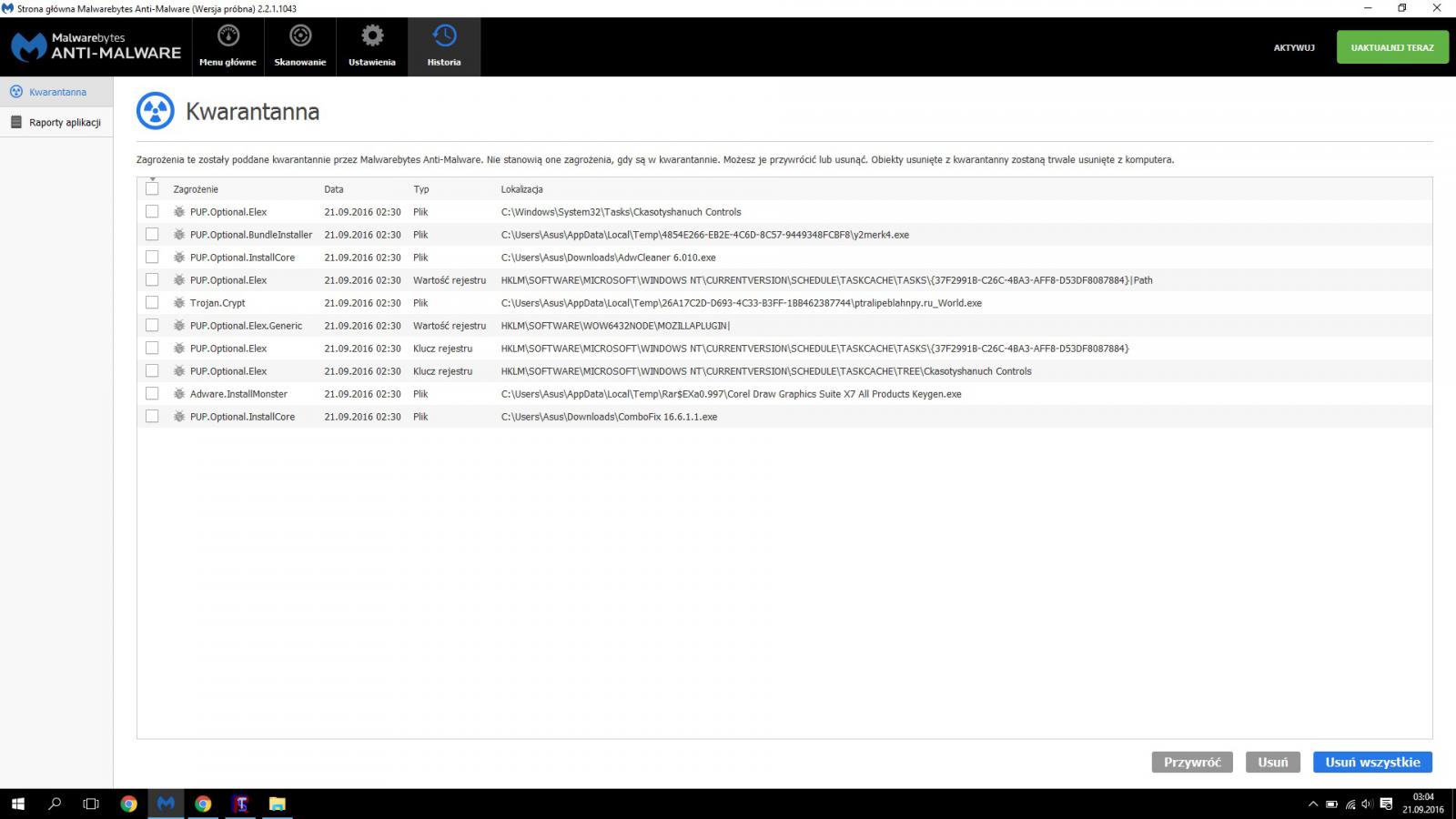
Task: Click threat icon in the AdwCleaner row
Action: (x=179, y=258)
